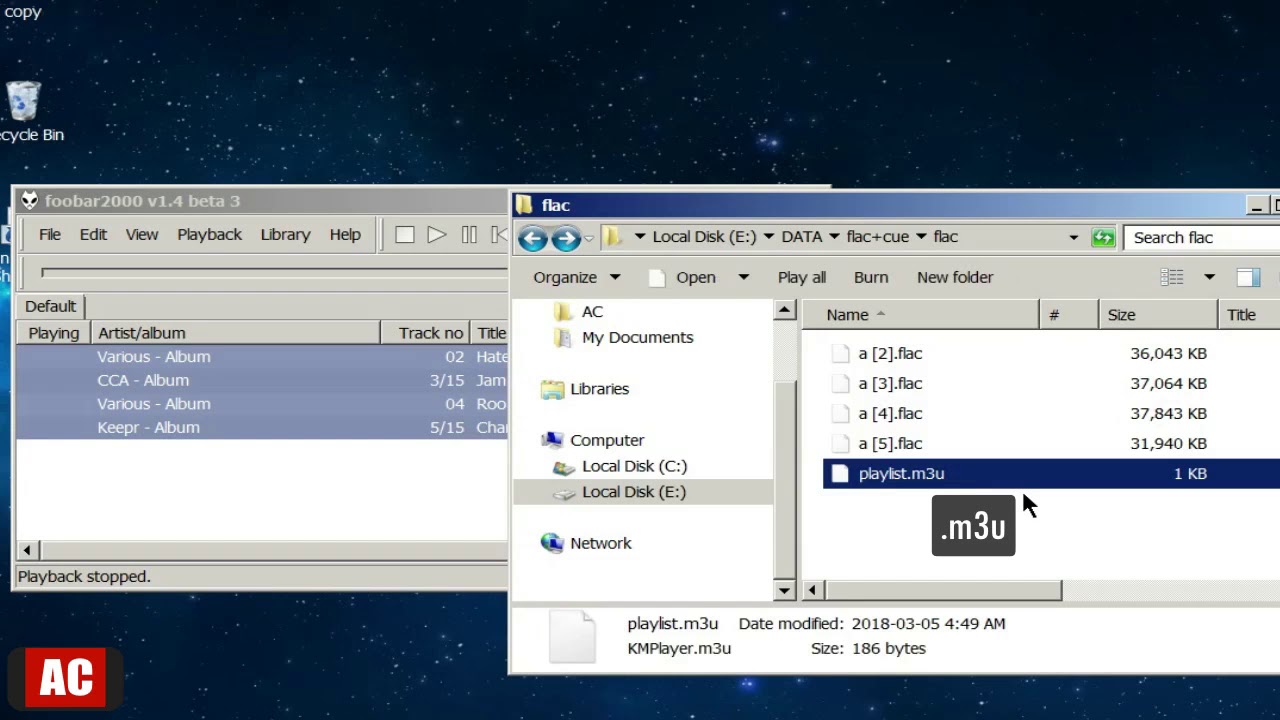Start playback with foobar2000 Play button
Viewport: 1280px width, 720px height.
point(436,235)
